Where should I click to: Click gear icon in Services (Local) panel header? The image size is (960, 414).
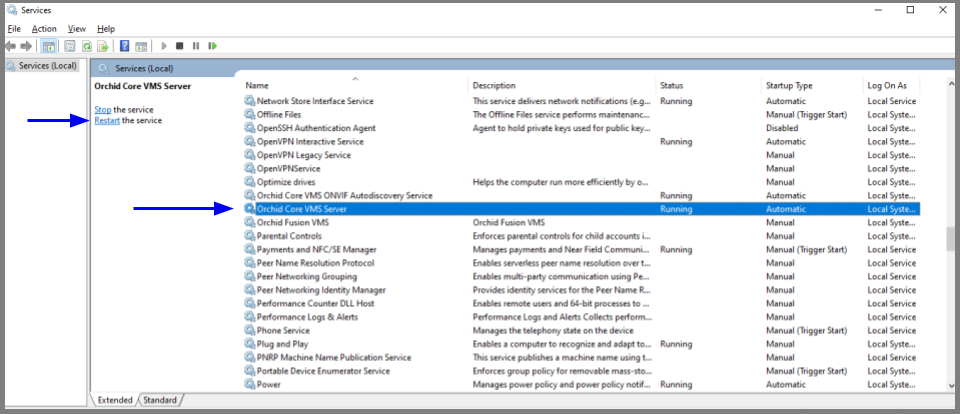[x=103, y=69]
